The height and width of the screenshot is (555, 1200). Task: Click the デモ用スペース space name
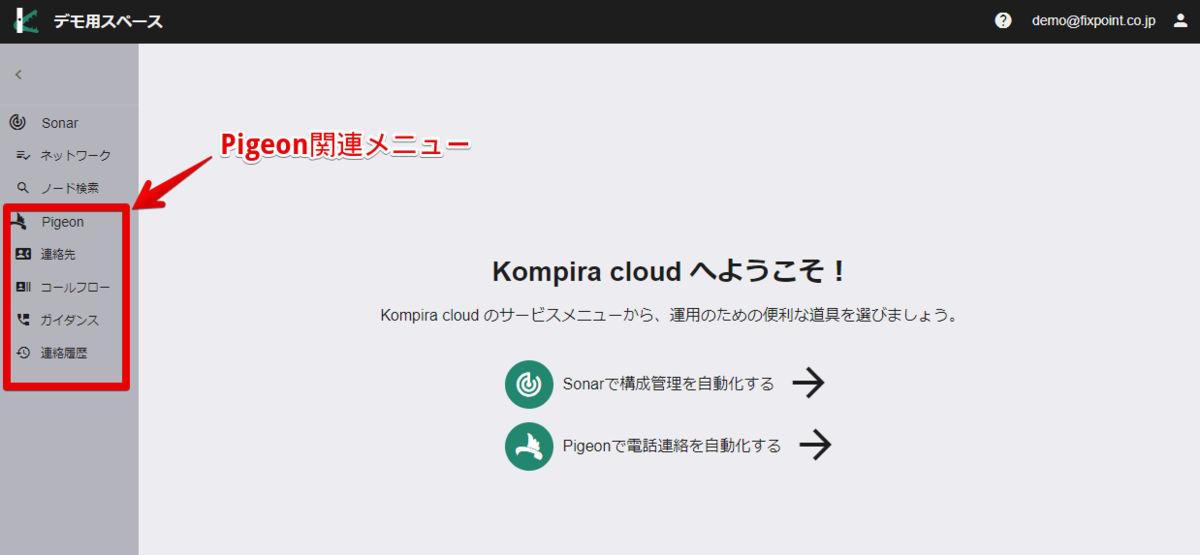click(x=108, y=21)
